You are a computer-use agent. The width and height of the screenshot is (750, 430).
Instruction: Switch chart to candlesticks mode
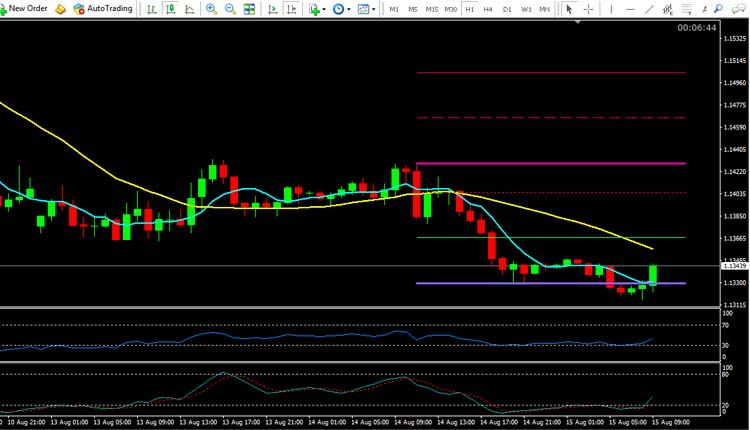click(x=170, y=9)
